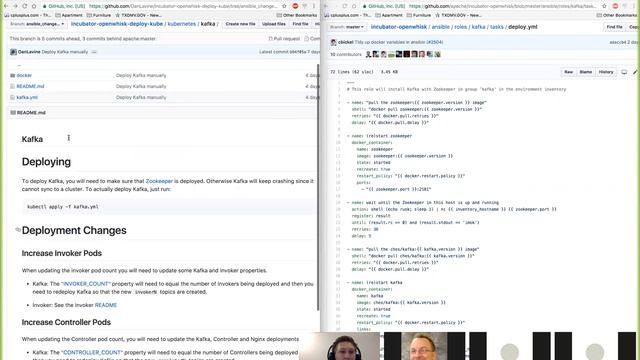Click Create new file button
The height and width of the screenshot is (360, 640).
click(x=240, y=24)
